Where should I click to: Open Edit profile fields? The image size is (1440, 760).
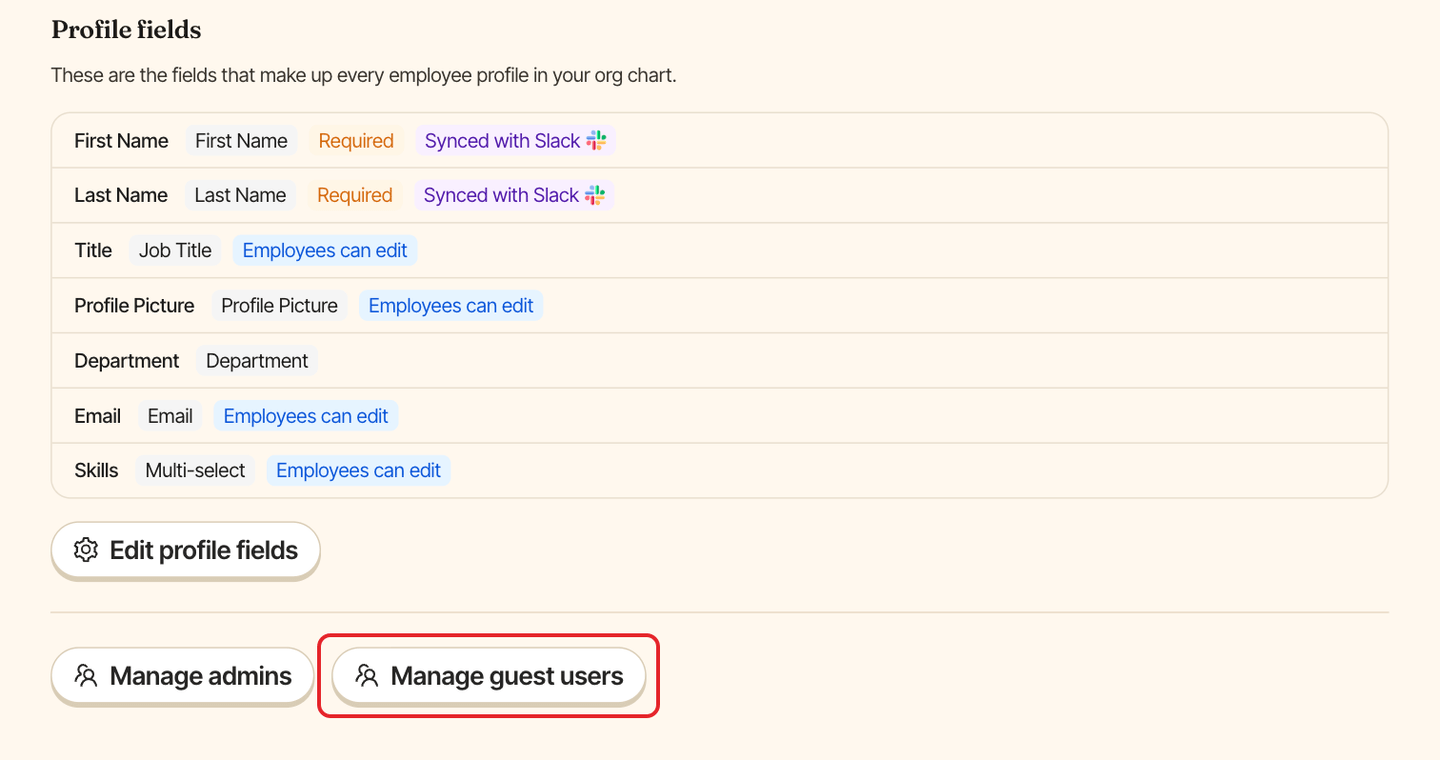point(185,550)
